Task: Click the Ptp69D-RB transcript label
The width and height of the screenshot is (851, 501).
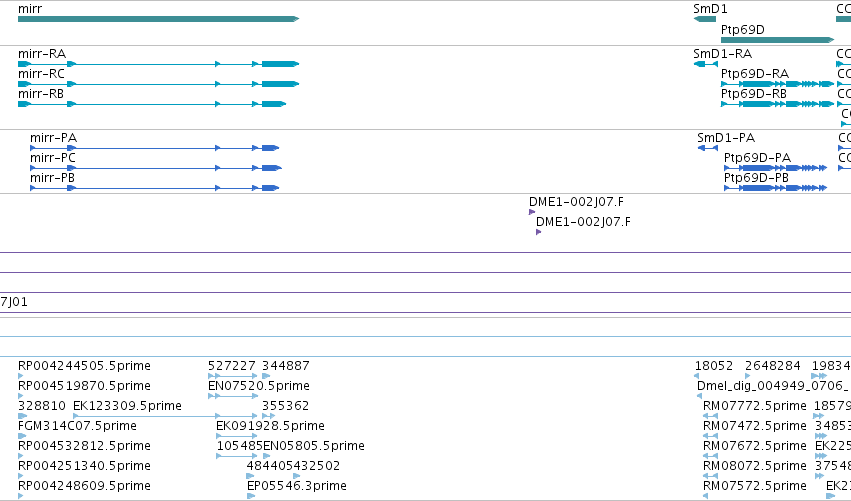Action: pyautogui.click(x=753, y=94)
